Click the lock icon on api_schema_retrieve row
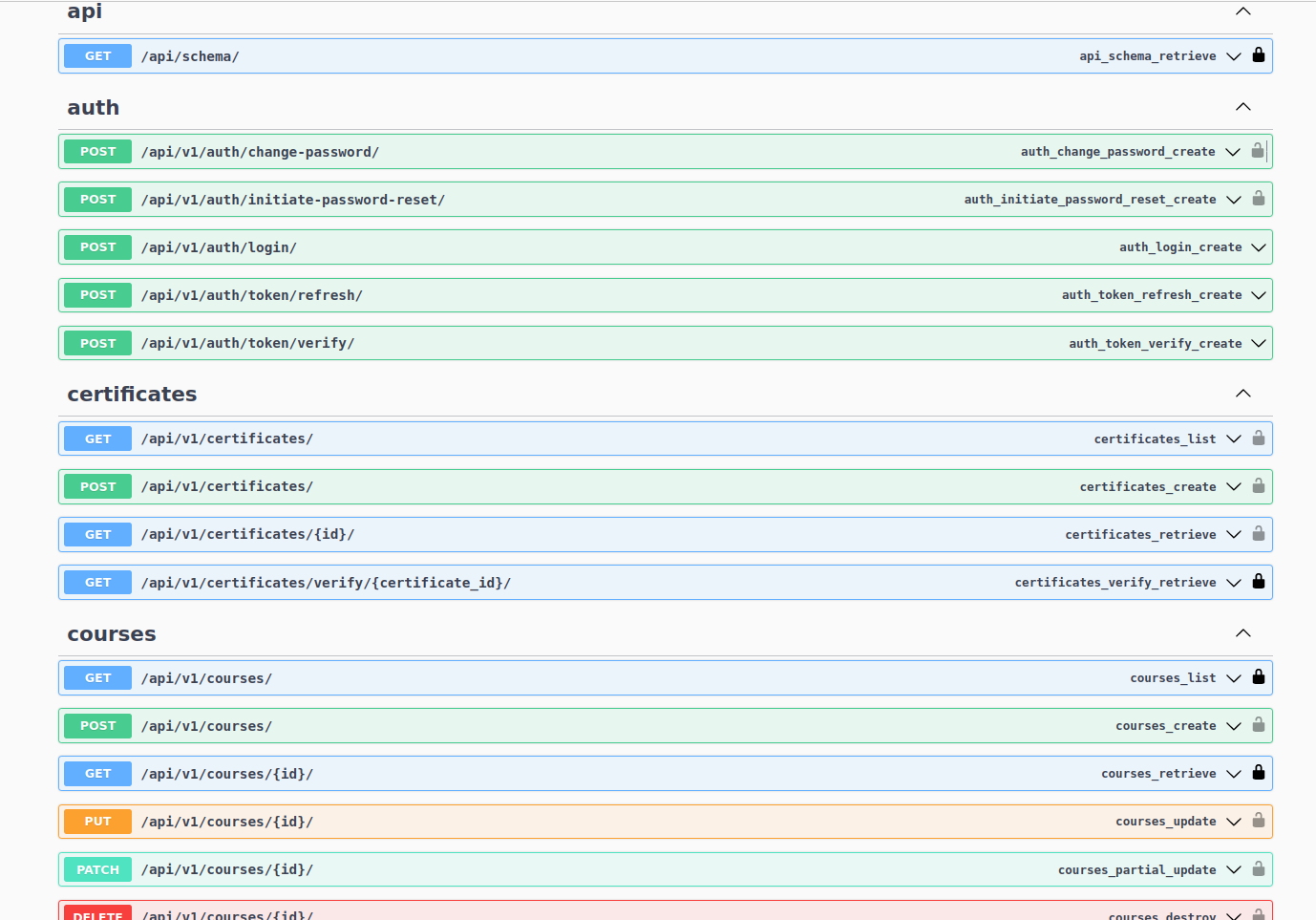Screen dimensions: 1316x920 [x=1259, y=55]
